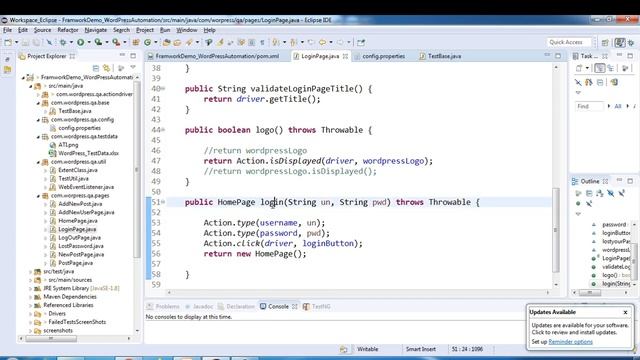Close the Updates Available popup
640x360 pixels.
tap(625, 312)
